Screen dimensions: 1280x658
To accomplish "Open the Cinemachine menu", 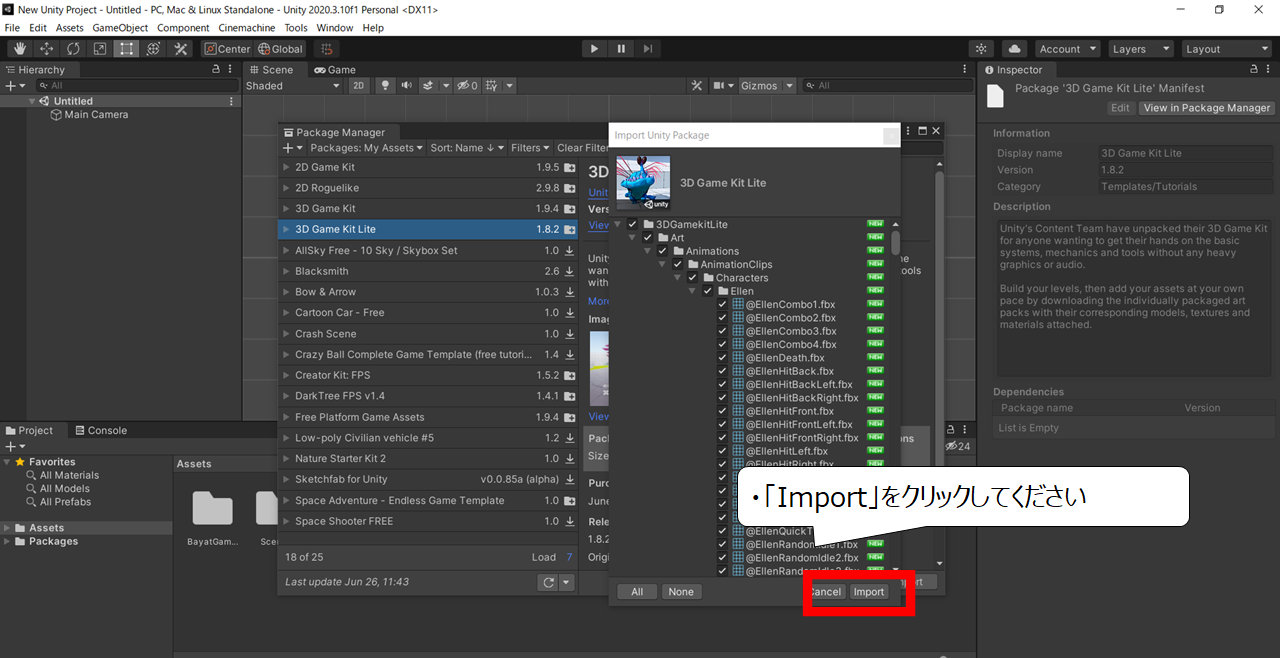I will click(246, 28).
